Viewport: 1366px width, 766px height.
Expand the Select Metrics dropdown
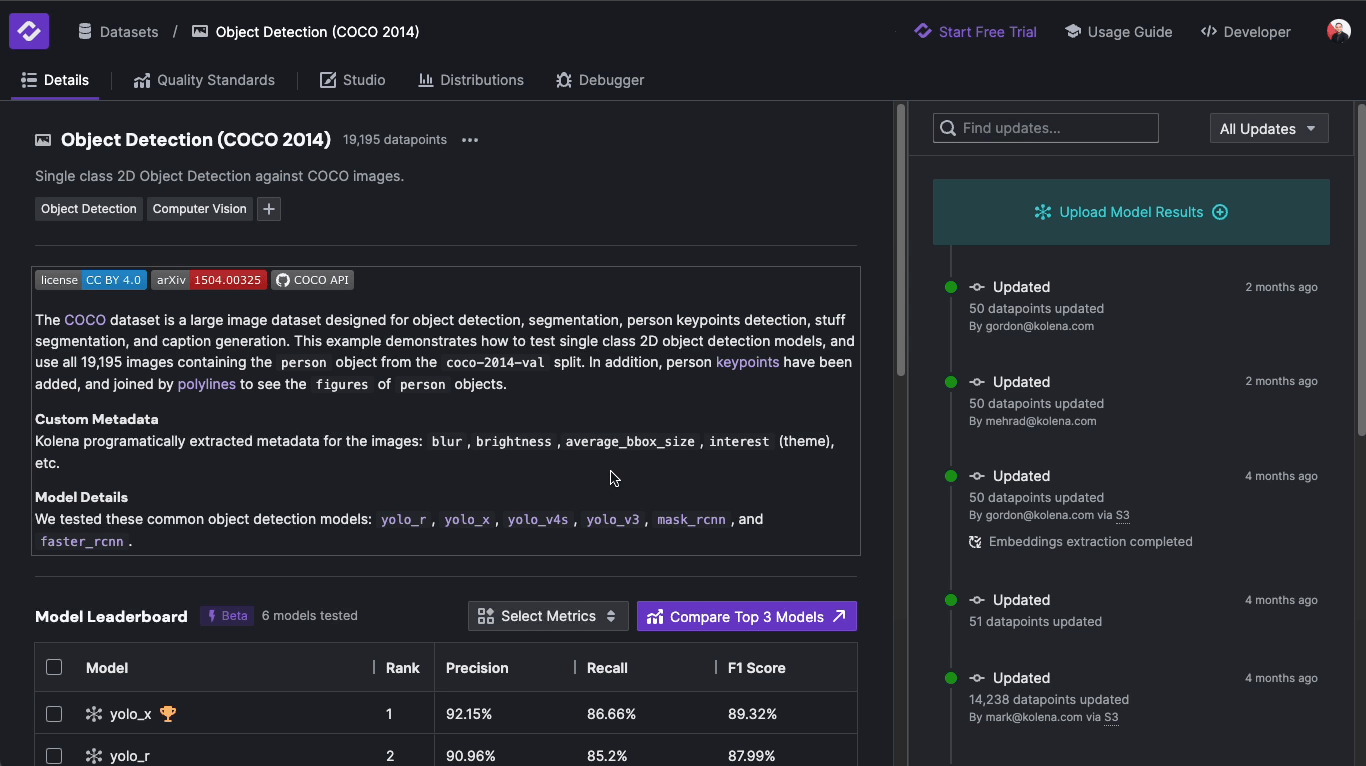[x=547, y=616]
